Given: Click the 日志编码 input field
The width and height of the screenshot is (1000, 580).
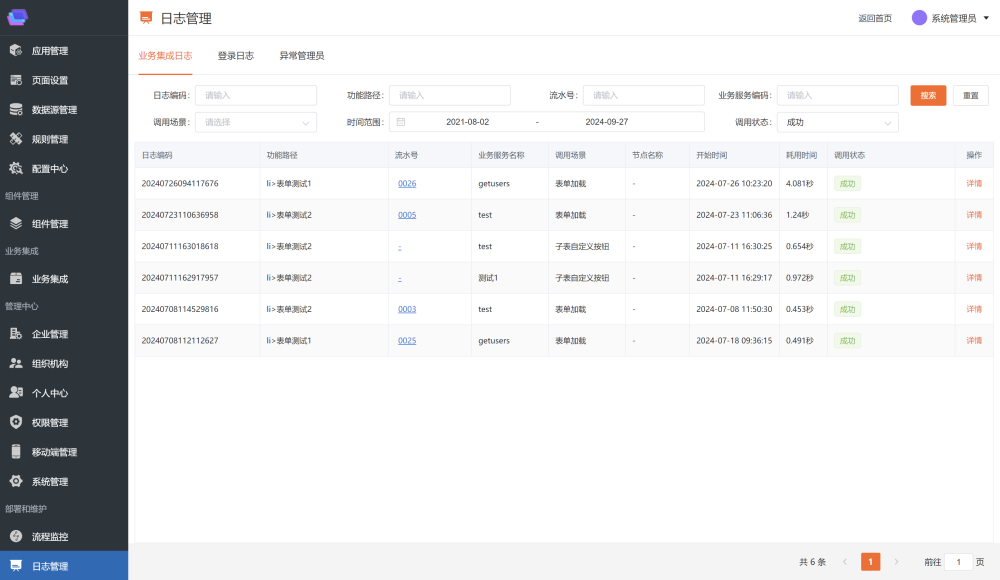Looking at the screenshot, I should [x=255, y=95].
